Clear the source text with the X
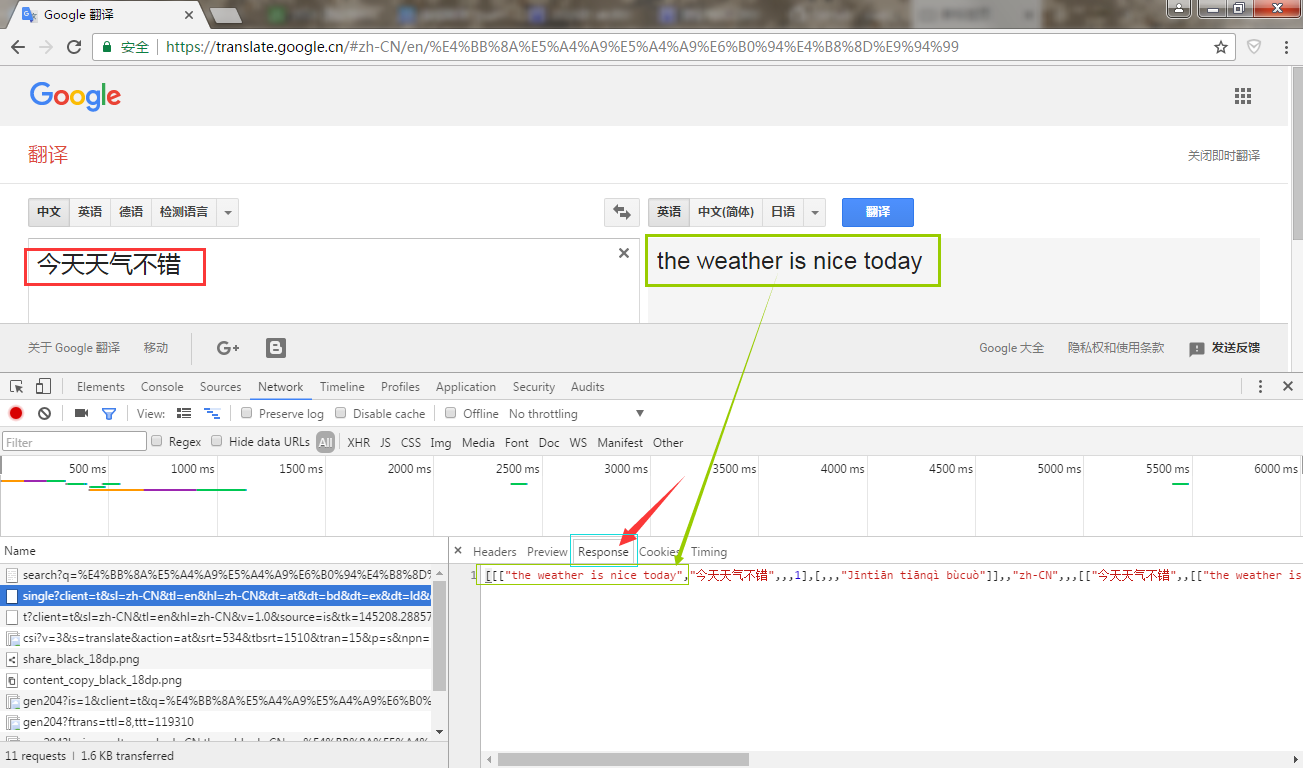Viewport: 1303px width, 768px height. pyautogui.click(x=624, y=253)
